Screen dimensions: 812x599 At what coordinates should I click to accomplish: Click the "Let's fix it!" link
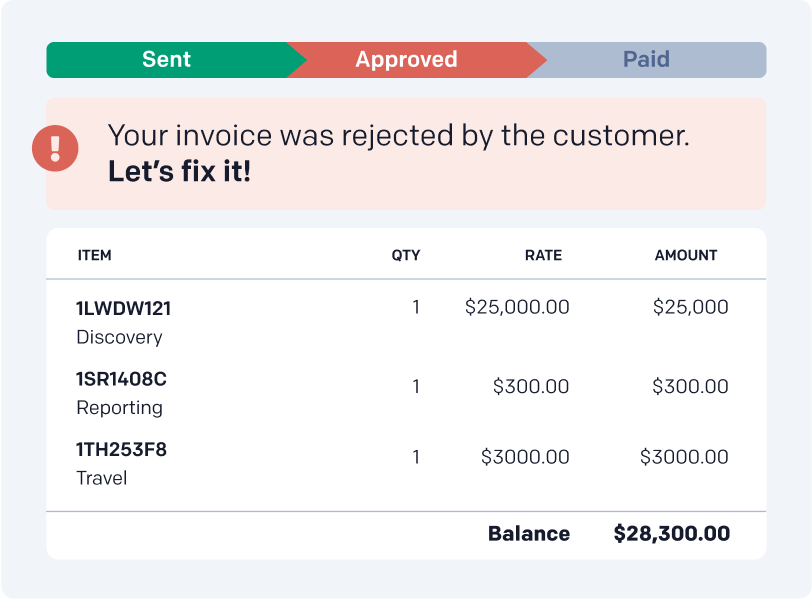tap(179, 171)
